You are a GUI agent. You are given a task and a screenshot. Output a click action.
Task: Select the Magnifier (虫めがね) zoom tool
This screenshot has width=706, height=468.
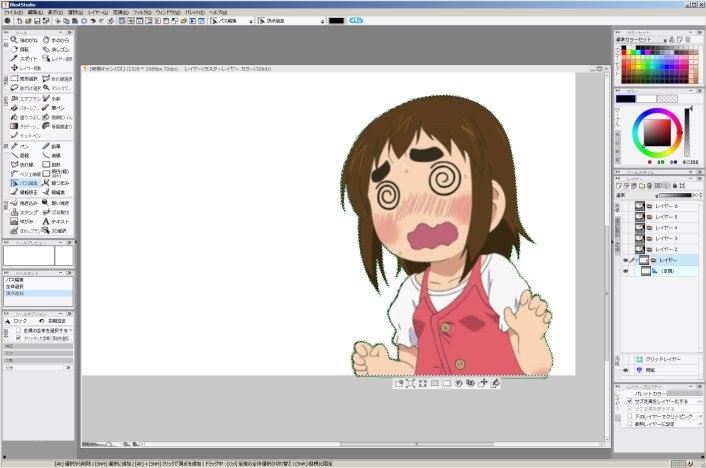(24, 40)
